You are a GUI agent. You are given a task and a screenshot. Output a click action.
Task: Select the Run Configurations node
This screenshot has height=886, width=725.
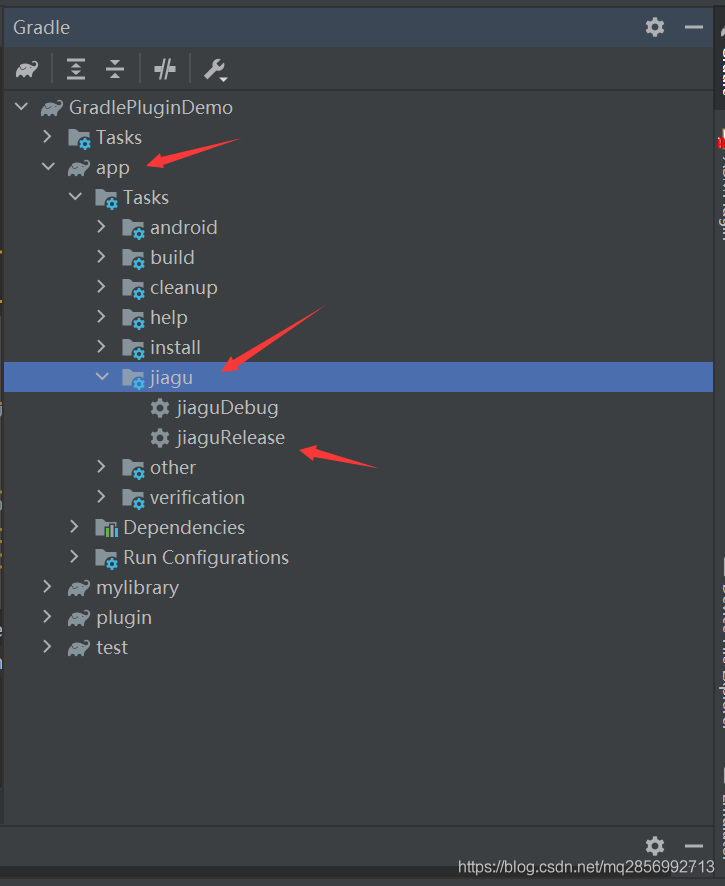tap(205, 558)
